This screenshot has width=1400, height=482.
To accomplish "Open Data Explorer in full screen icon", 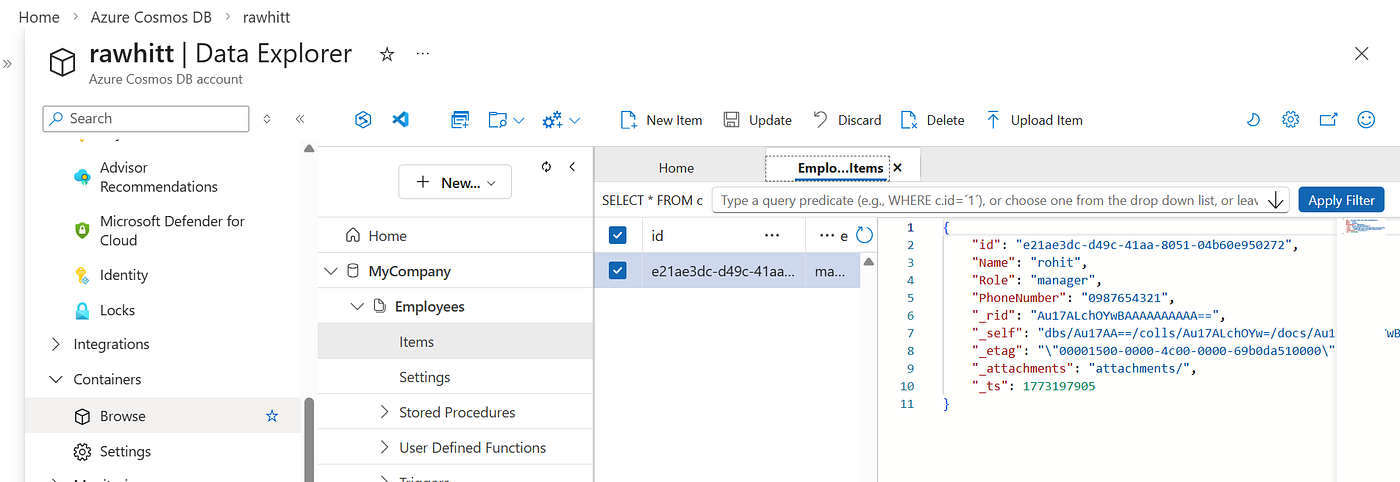I will tap(1328, 120).
